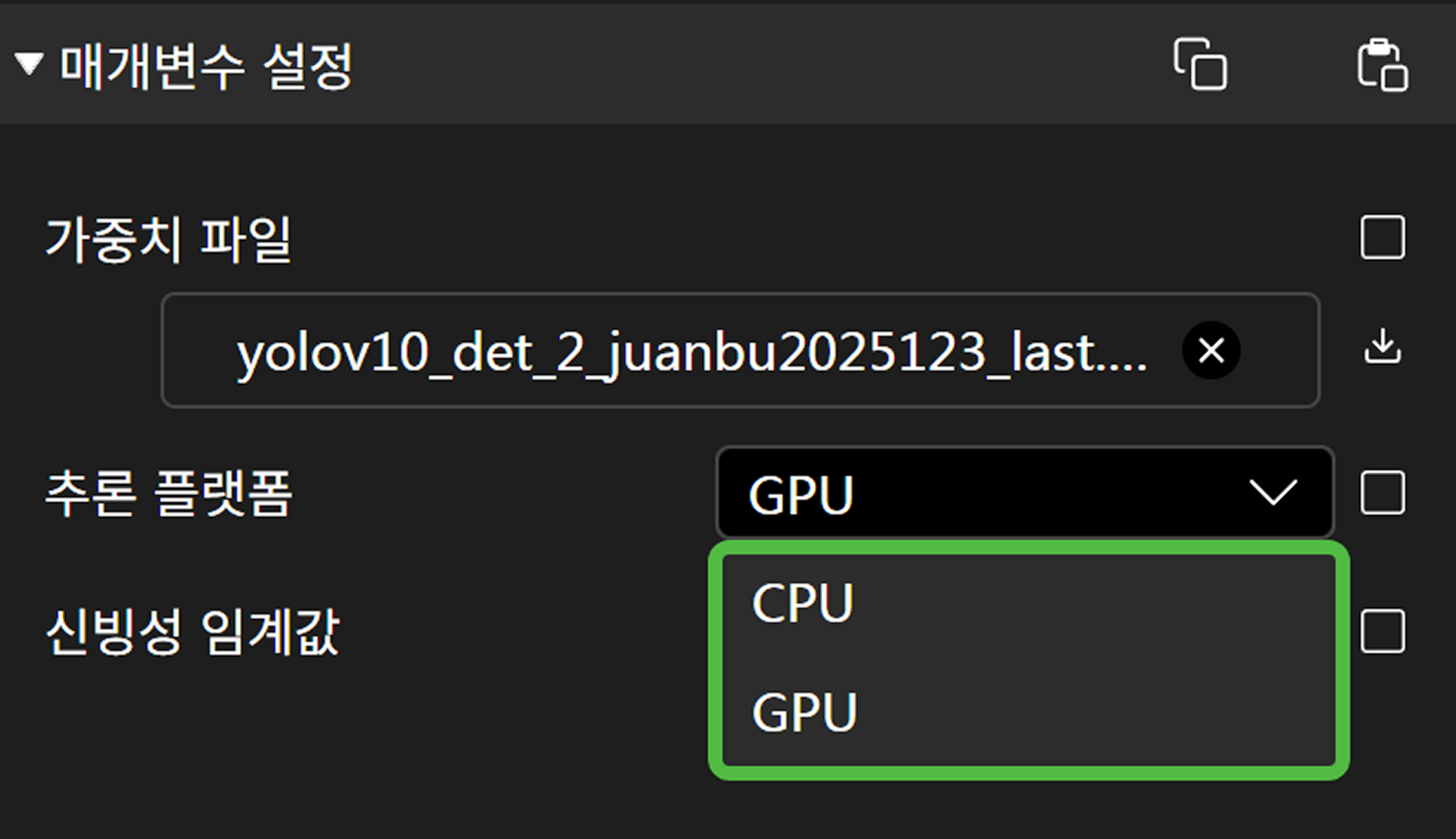Click the 신빙성 임계값 label
The image size is (1456, 839).
pos(192,631)
